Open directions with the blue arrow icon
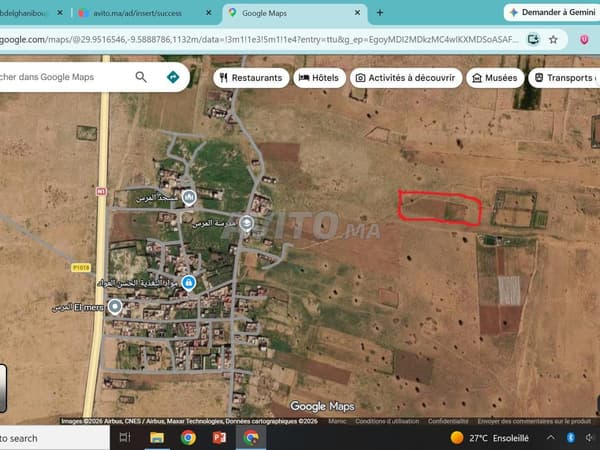The image size is (600, 450). coord(173,77)
